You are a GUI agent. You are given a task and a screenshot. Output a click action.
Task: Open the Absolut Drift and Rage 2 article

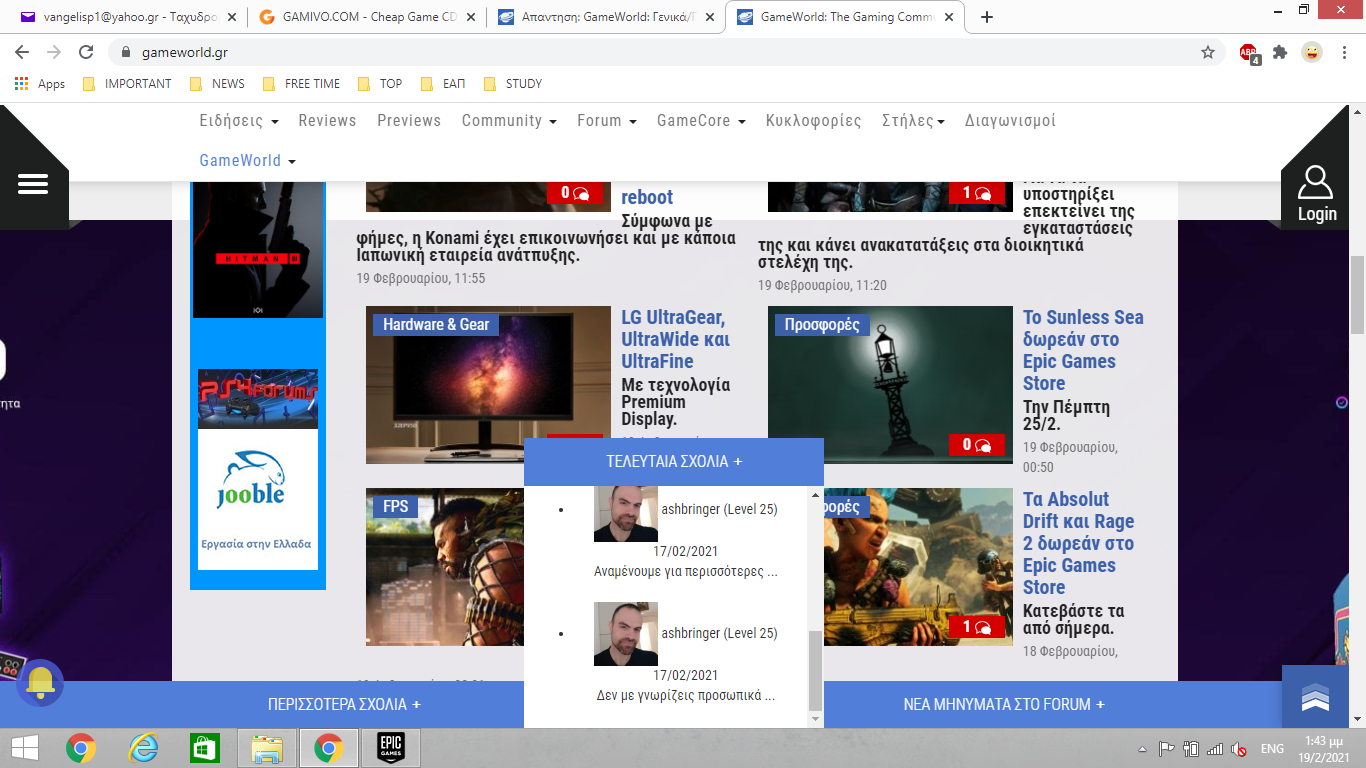1078,543
